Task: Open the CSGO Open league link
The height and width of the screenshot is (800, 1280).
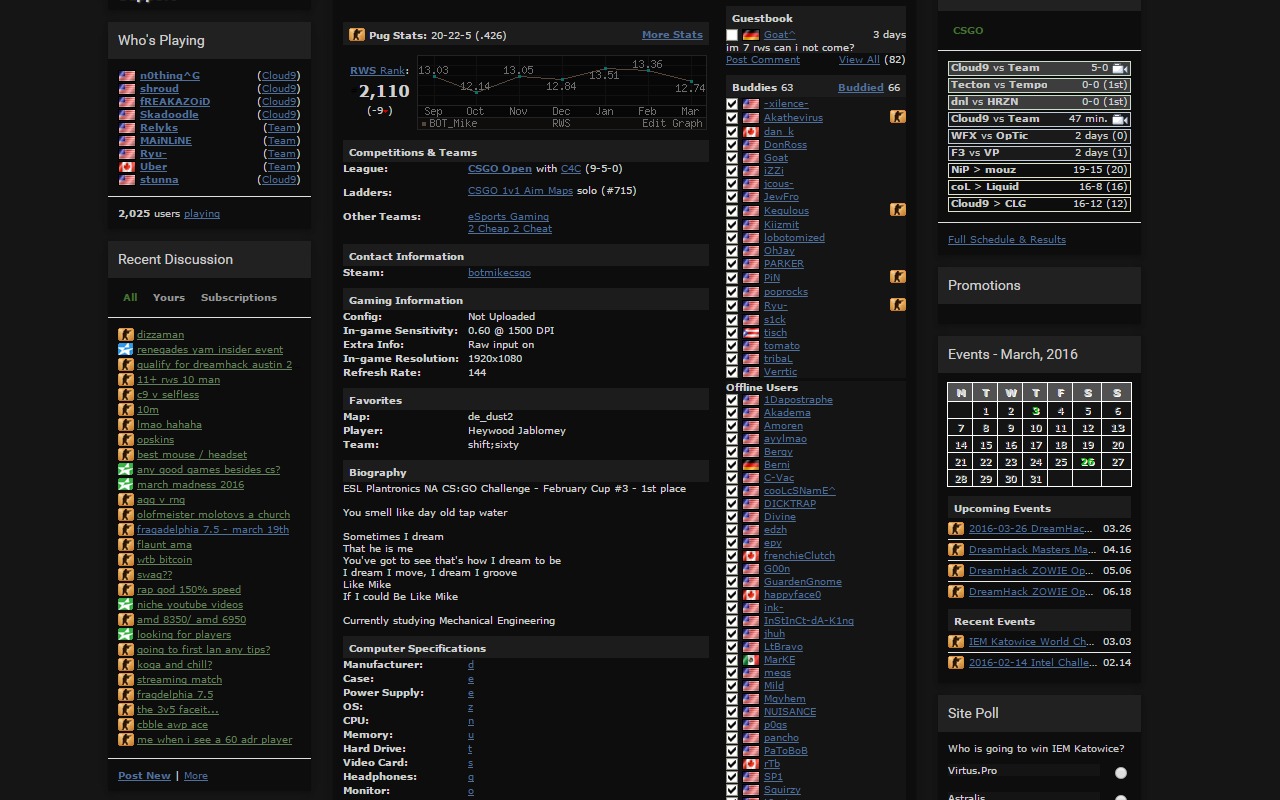Action: click(x=500, y=169)
